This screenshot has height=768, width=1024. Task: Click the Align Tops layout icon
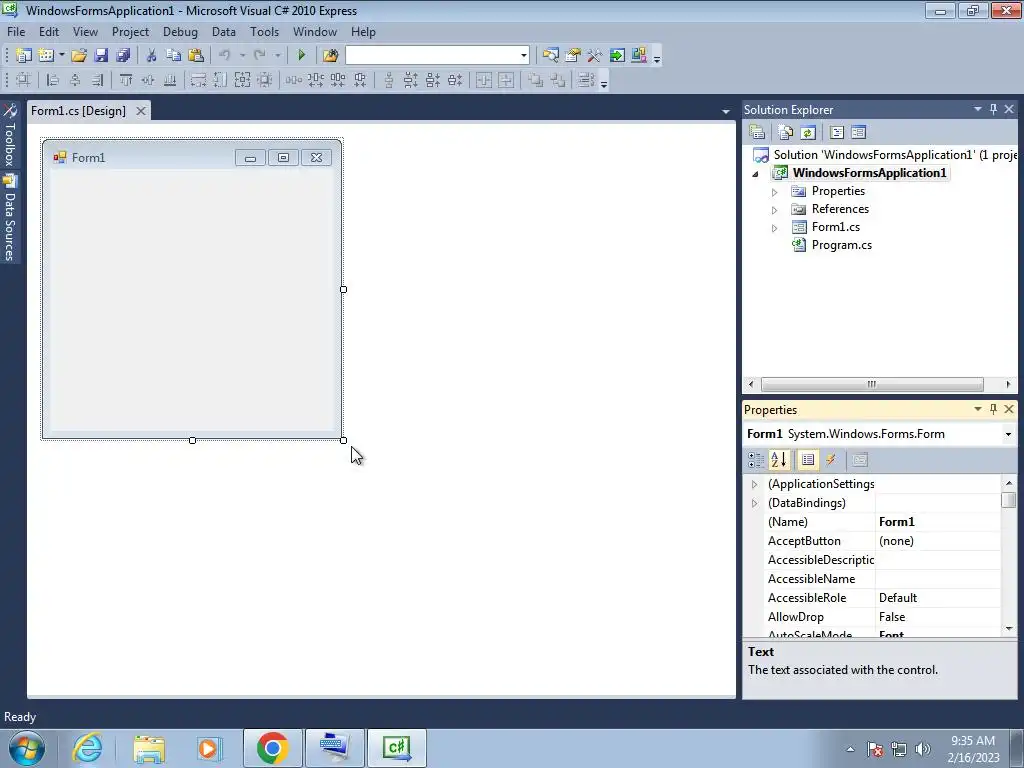coord(126,80)
